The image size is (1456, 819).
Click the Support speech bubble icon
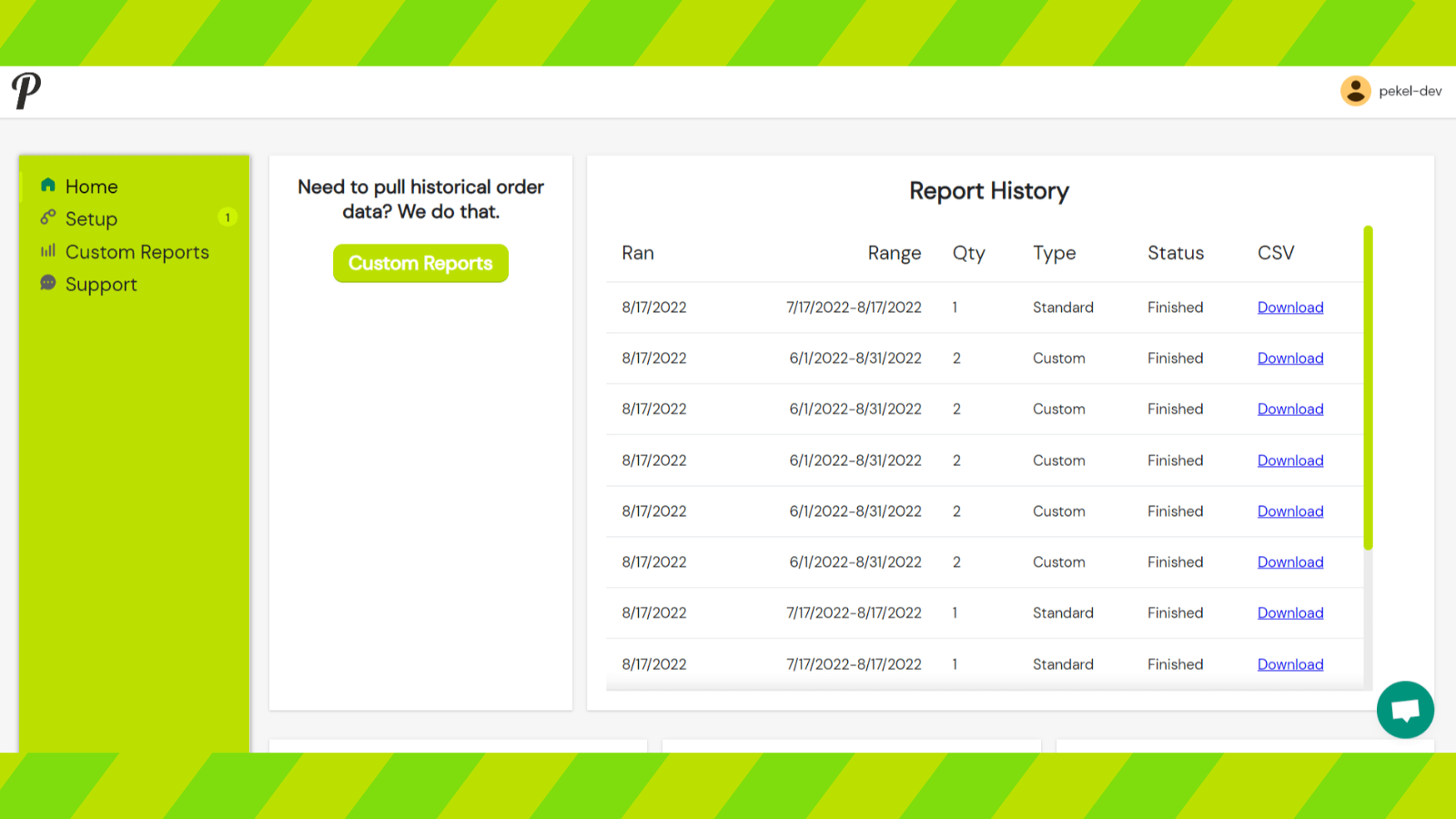coord(48,283)
